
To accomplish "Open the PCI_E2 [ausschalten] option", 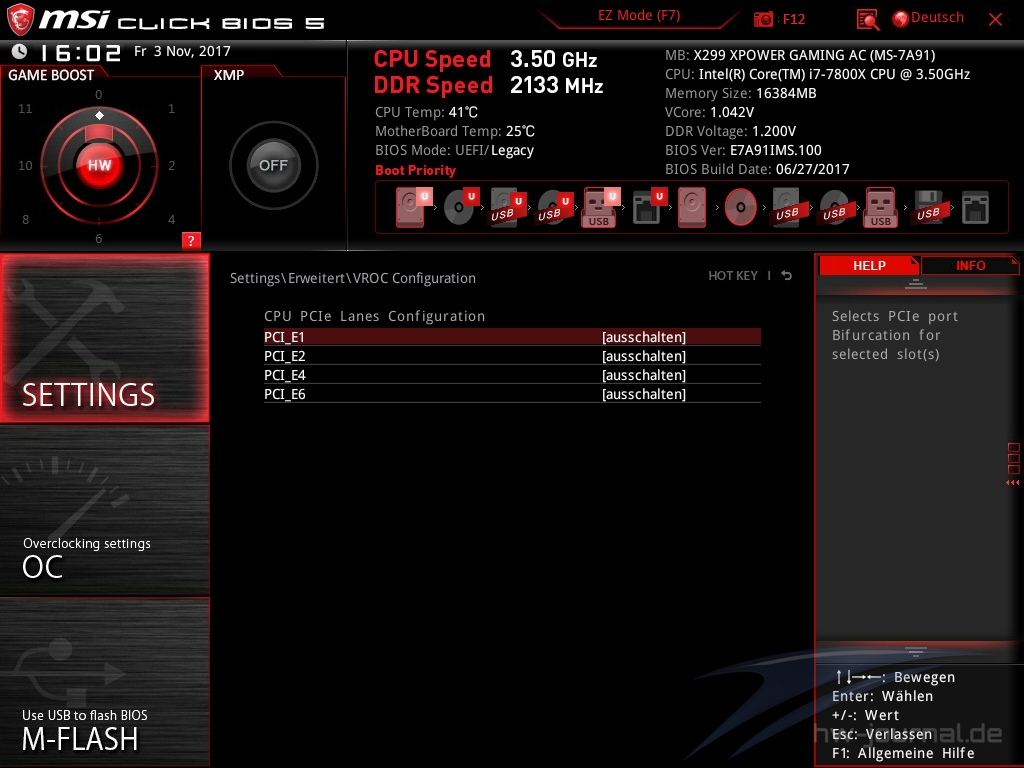I will pos(512,356).
